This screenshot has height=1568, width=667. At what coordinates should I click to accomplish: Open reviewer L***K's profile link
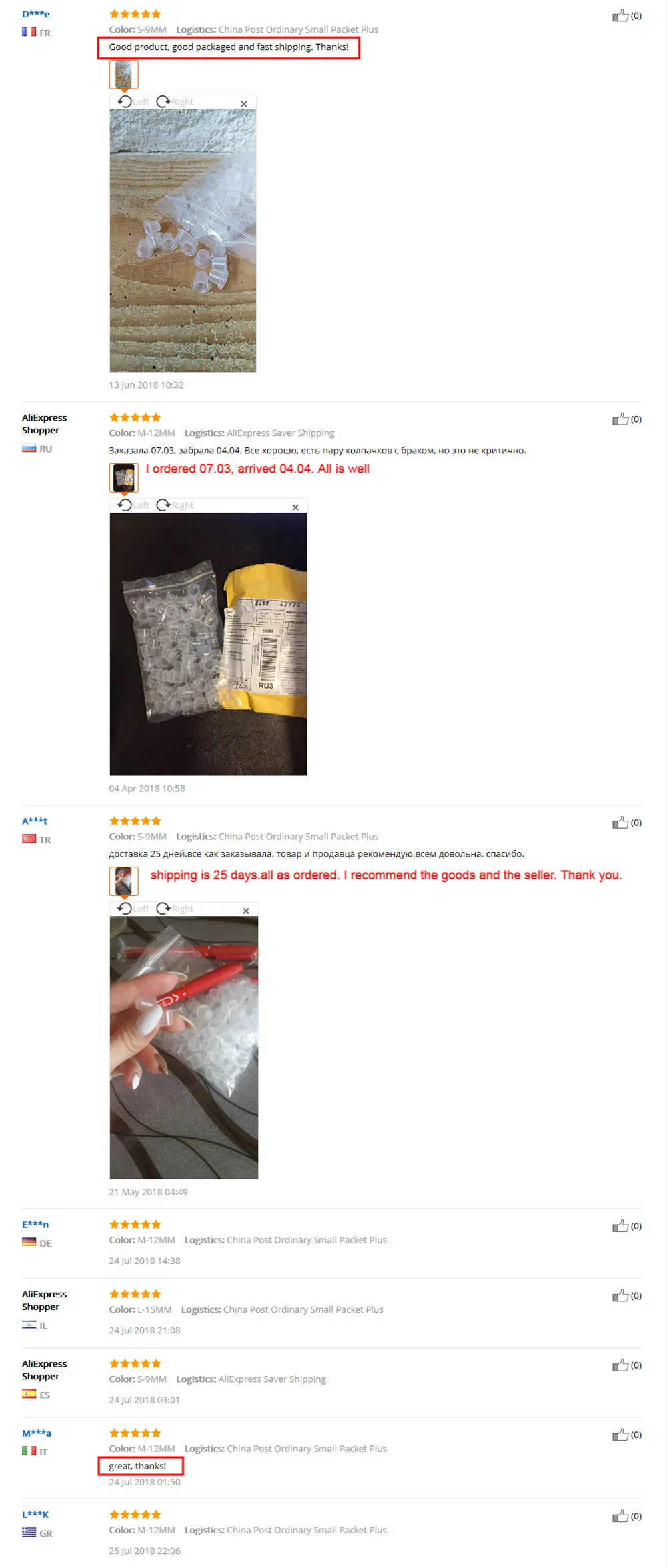coord(35,1514)
